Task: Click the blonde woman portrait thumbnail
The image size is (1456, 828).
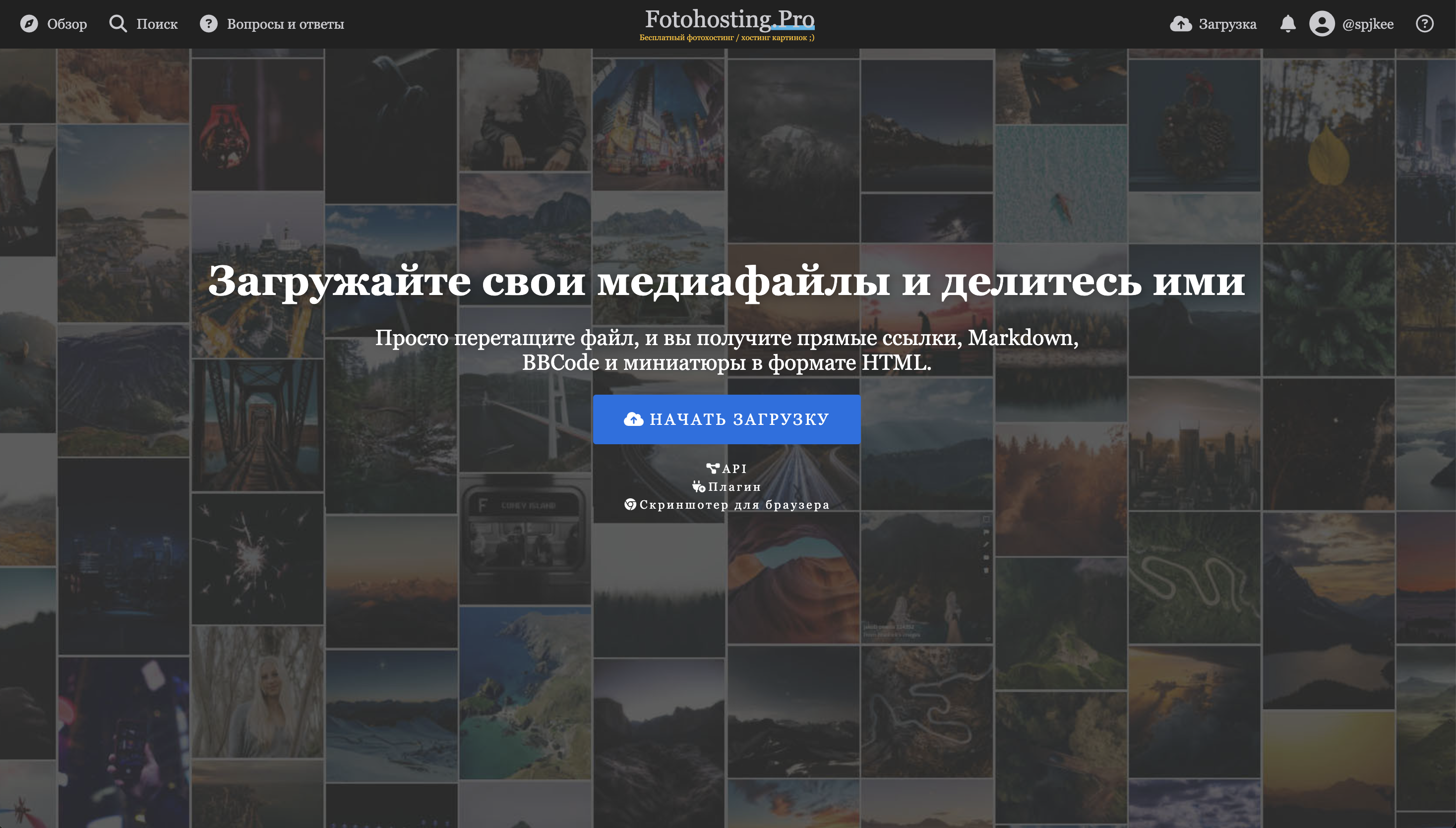Action: [x=258, y=692]
